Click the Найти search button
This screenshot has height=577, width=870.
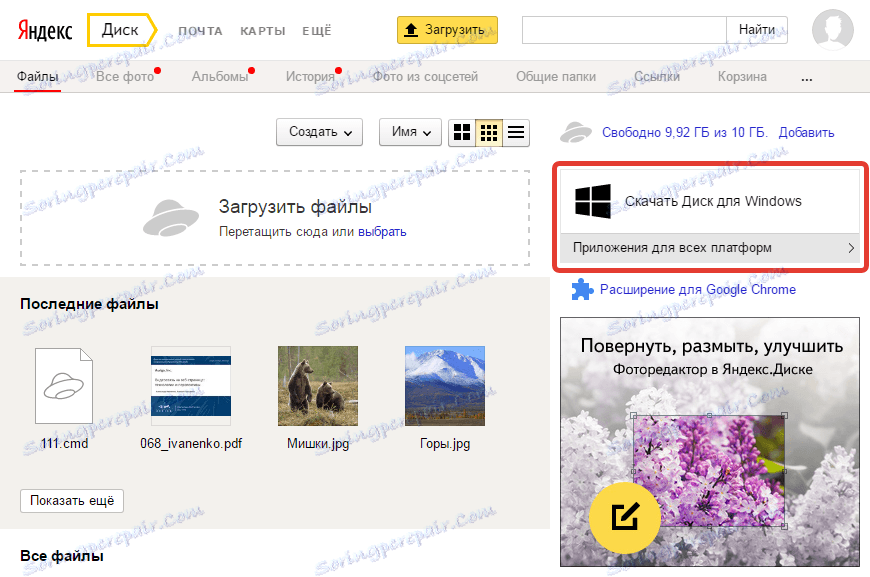point(757,30)
